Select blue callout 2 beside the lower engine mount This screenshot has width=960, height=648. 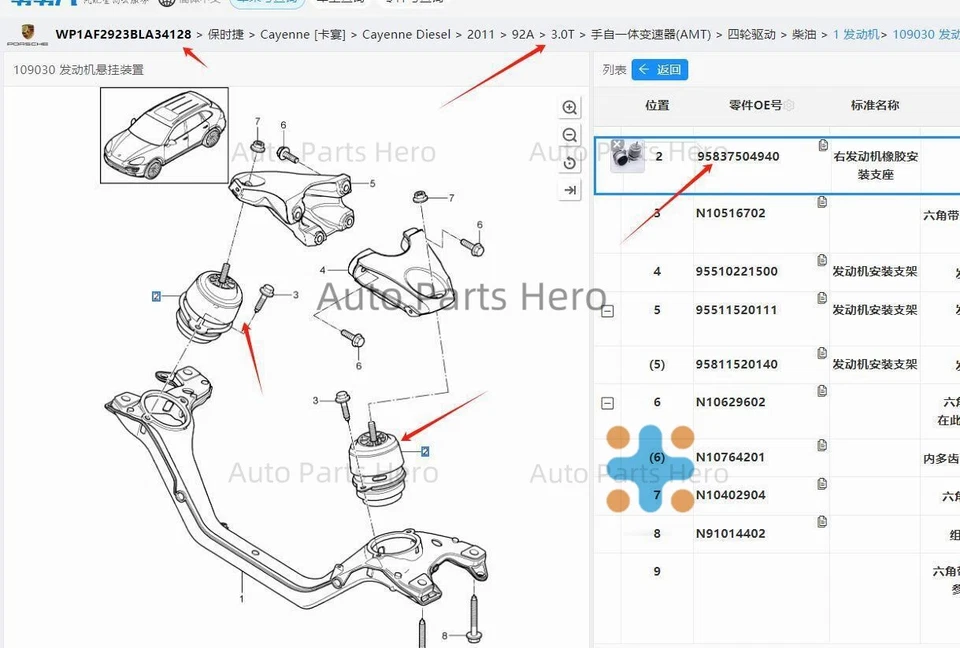pyautogui.click(x=425, y=451)
